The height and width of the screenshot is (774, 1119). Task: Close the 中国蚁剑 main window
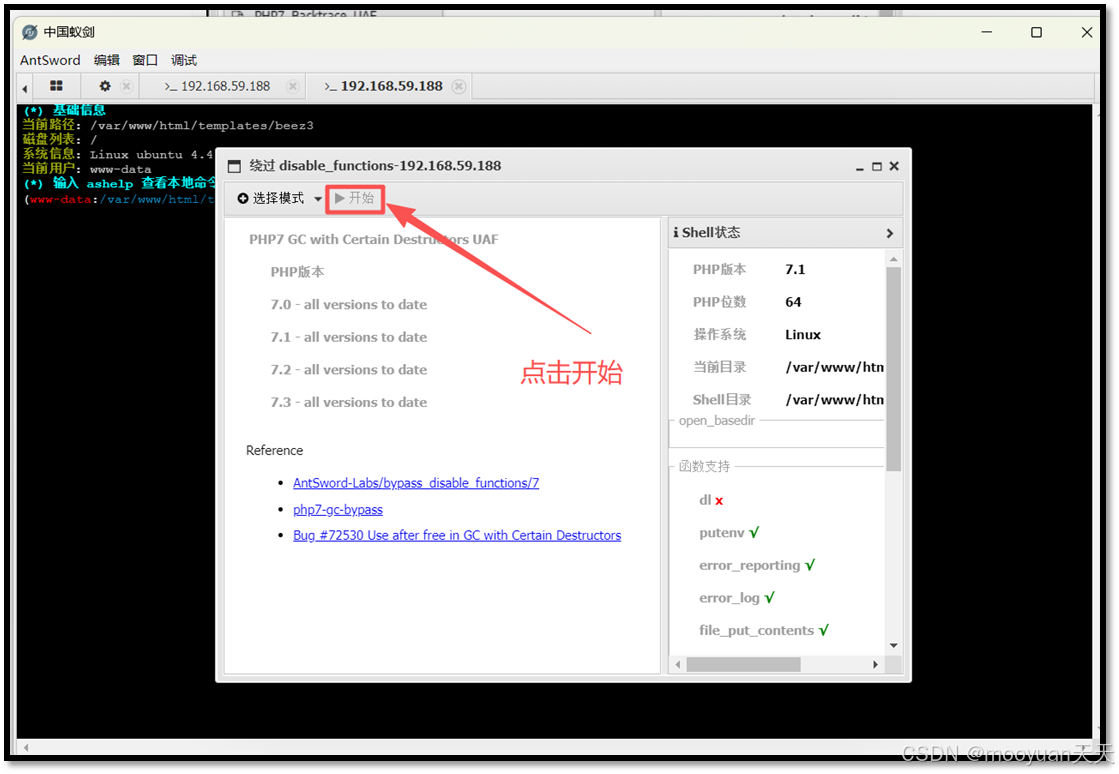[1087, 32]
